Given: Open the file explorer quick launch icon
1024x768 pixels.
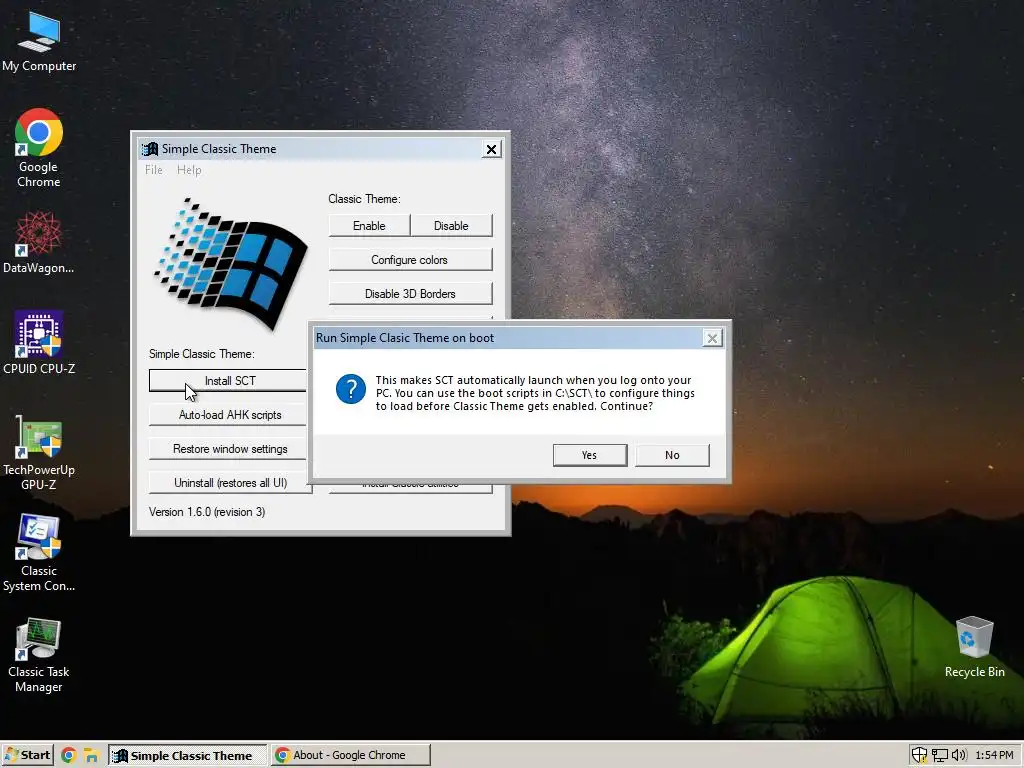Looking at the screenshot, I should 91,756.
